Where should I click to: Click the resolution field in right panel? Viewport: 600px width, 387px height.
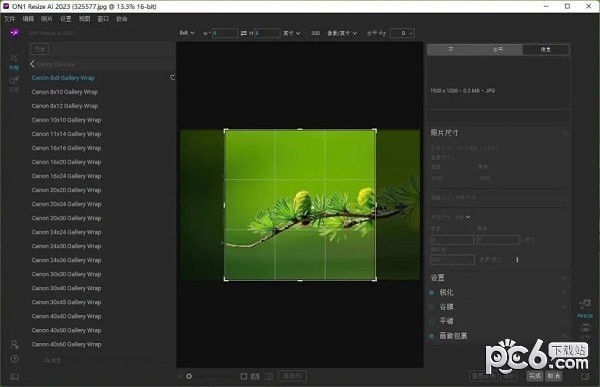[x=452, y=260]
